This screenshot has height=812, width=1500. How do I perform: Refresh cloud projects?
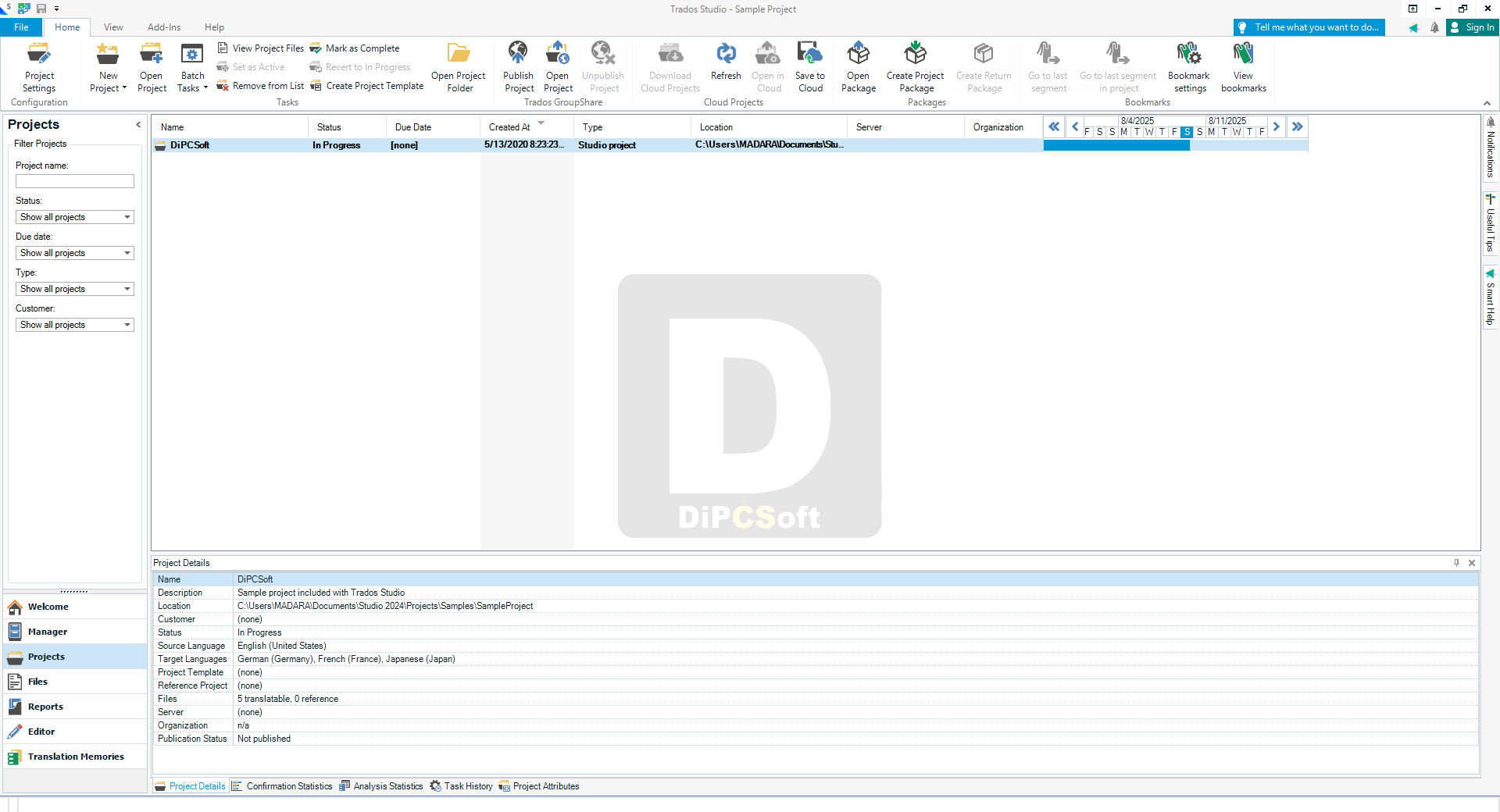726,62
